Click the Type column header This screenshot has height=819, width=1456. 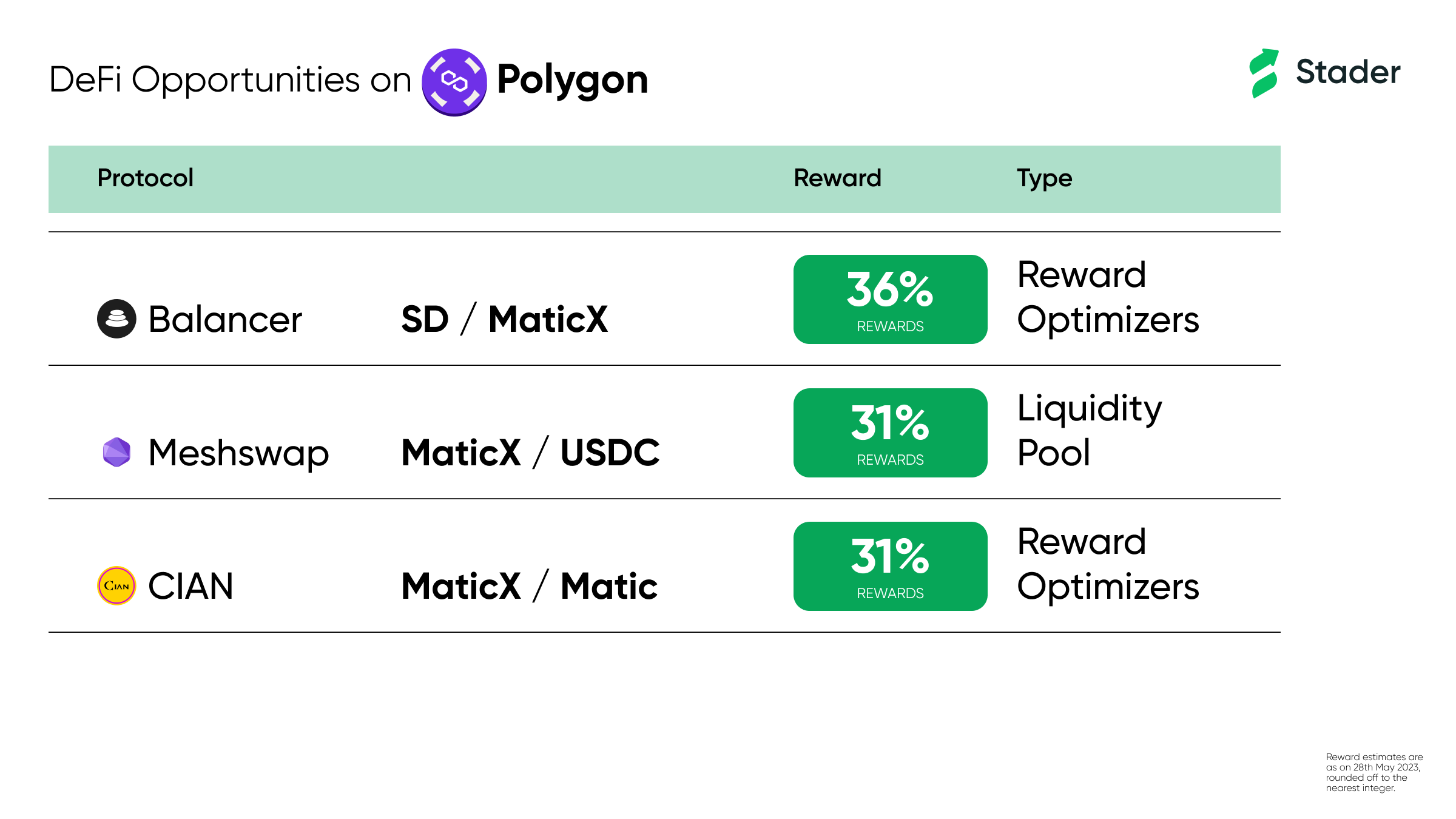coord(1045,179)
